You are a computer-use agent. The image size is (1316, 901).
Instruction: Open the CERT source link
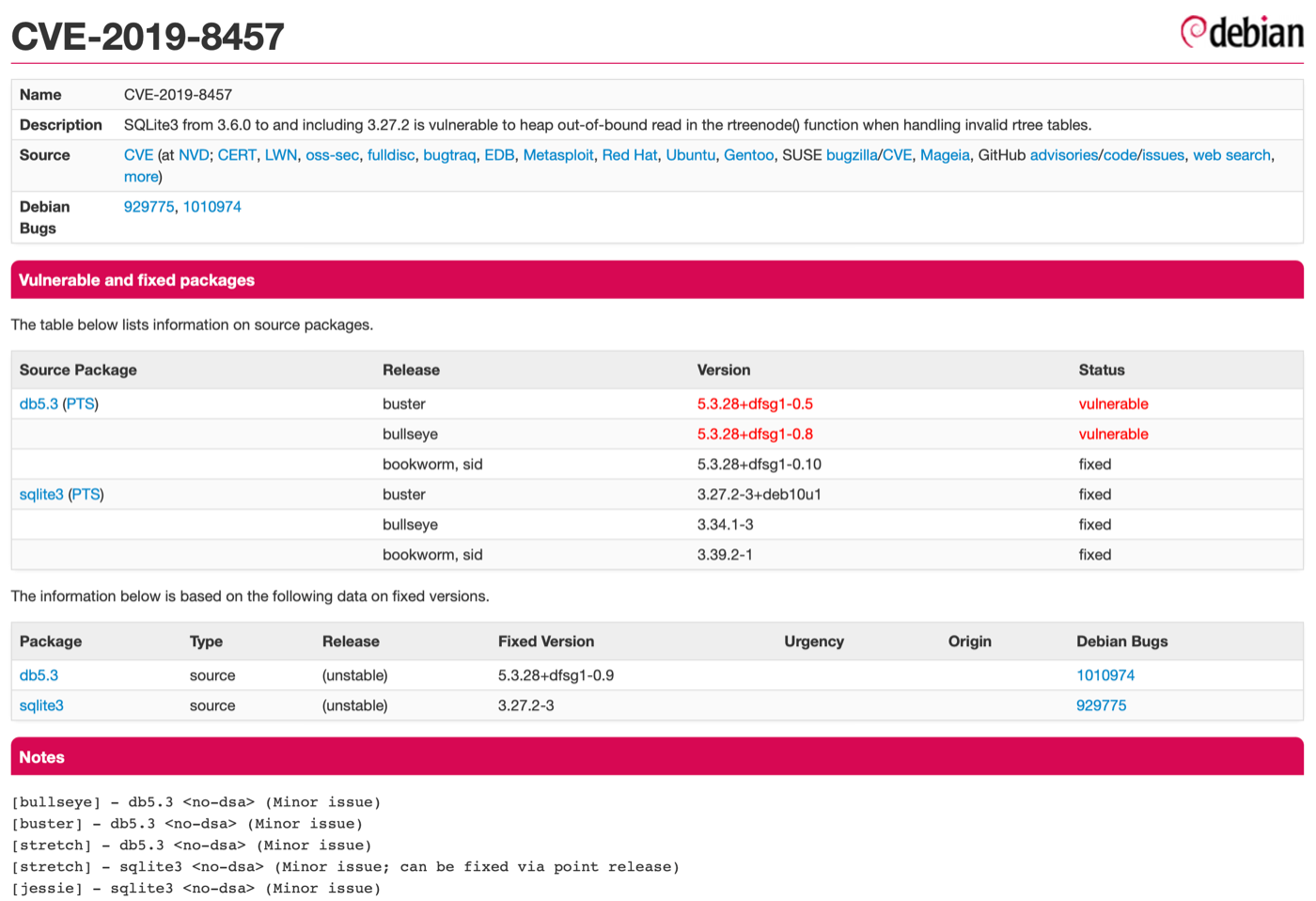(237, 155)
